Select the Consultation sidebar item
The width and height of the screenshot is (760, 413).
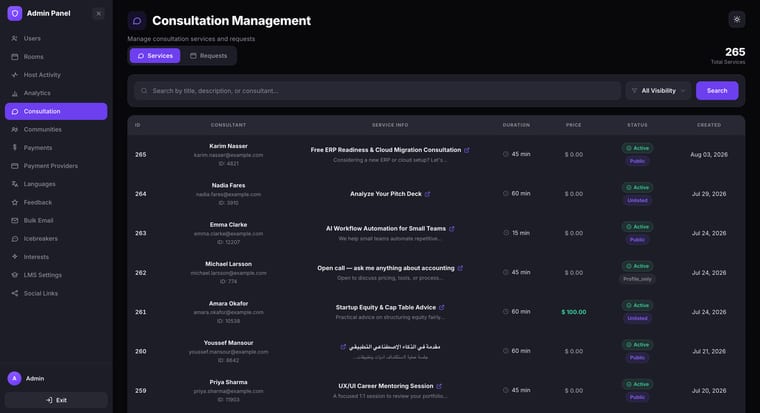(56, 111)
